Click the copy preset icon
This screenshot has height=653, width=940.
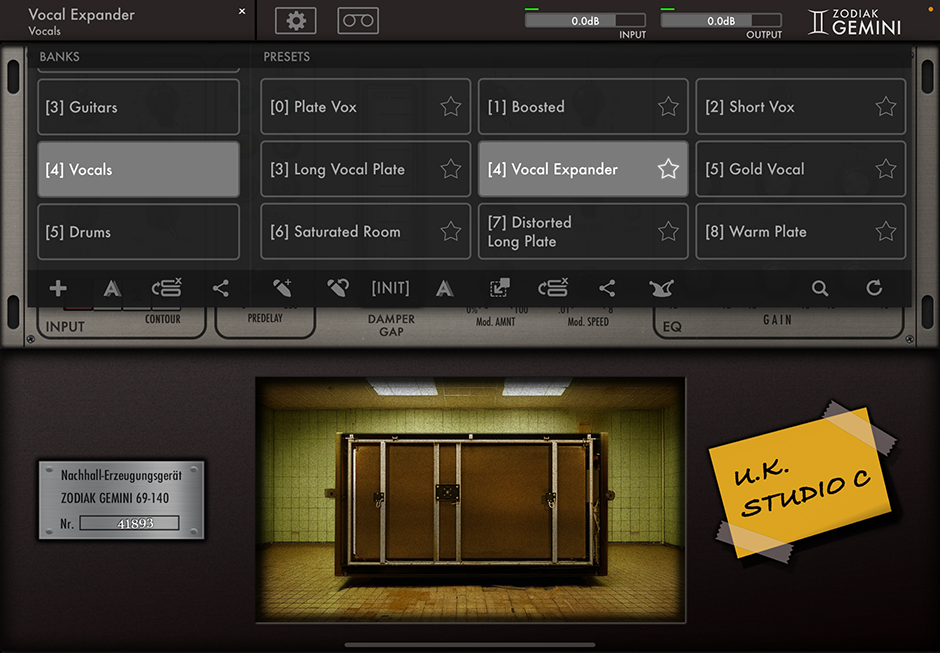499,289
